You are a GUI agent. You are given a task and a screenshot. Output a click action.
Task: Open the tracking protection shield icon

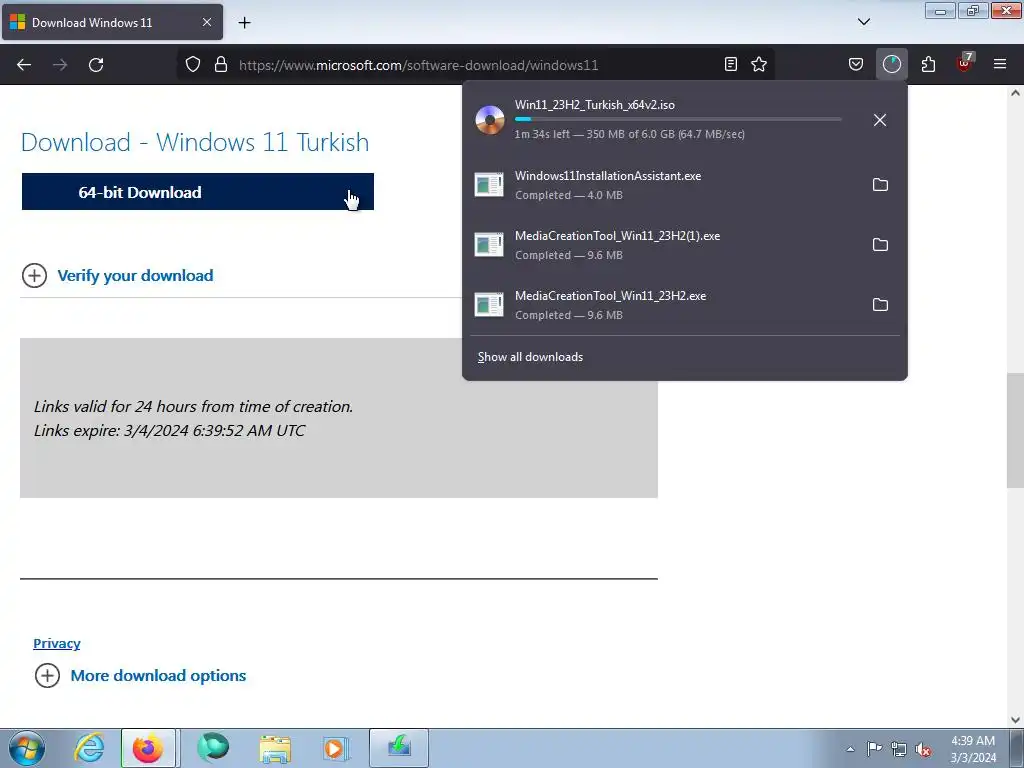click(x=193, y=65)
